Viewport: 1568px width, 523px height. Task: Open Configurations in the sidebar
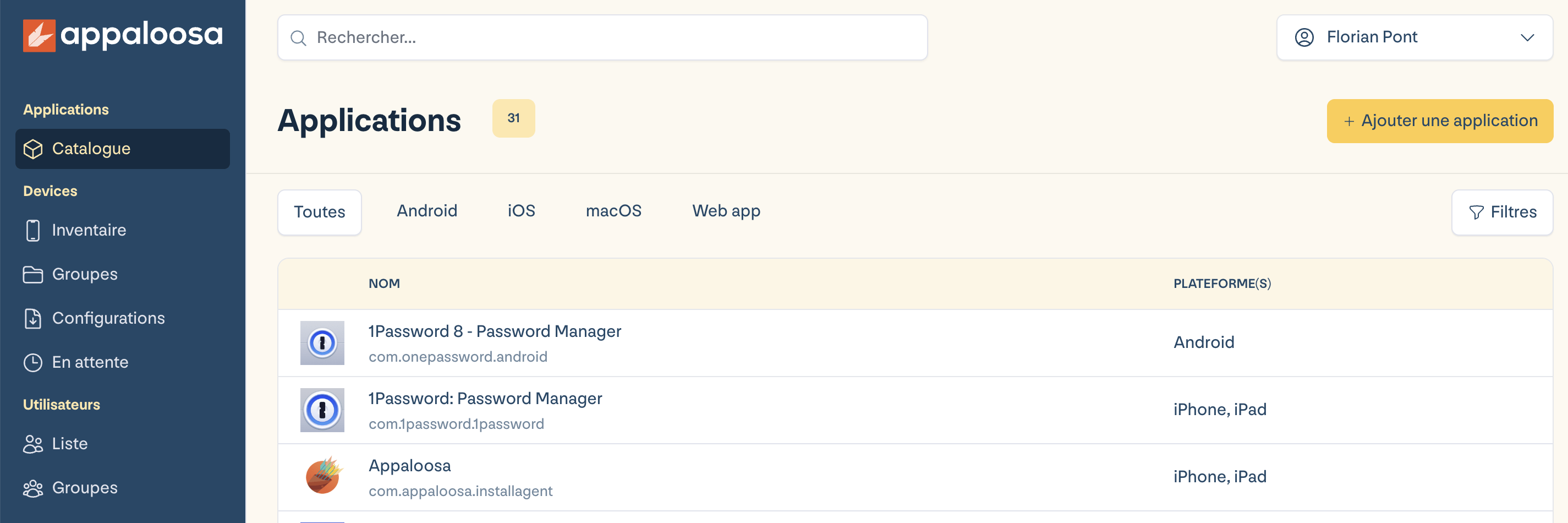tap(122, 319)
